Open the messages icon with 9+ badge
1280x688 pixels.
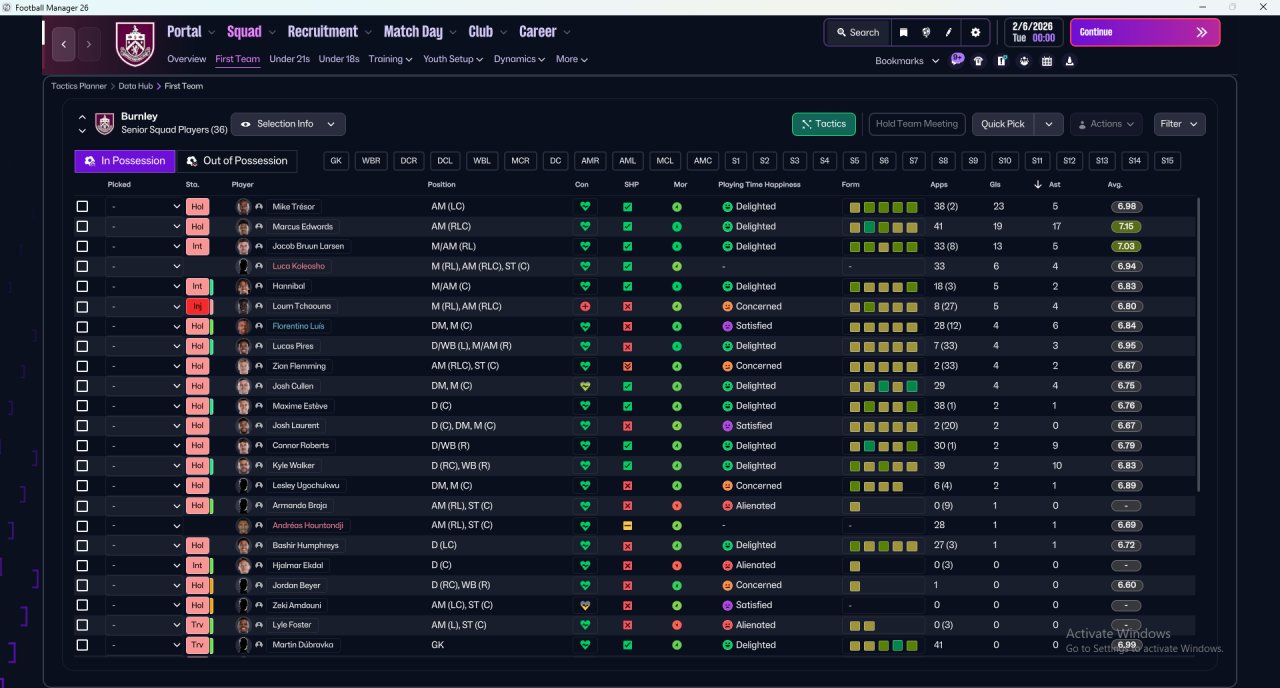point(957,60)
